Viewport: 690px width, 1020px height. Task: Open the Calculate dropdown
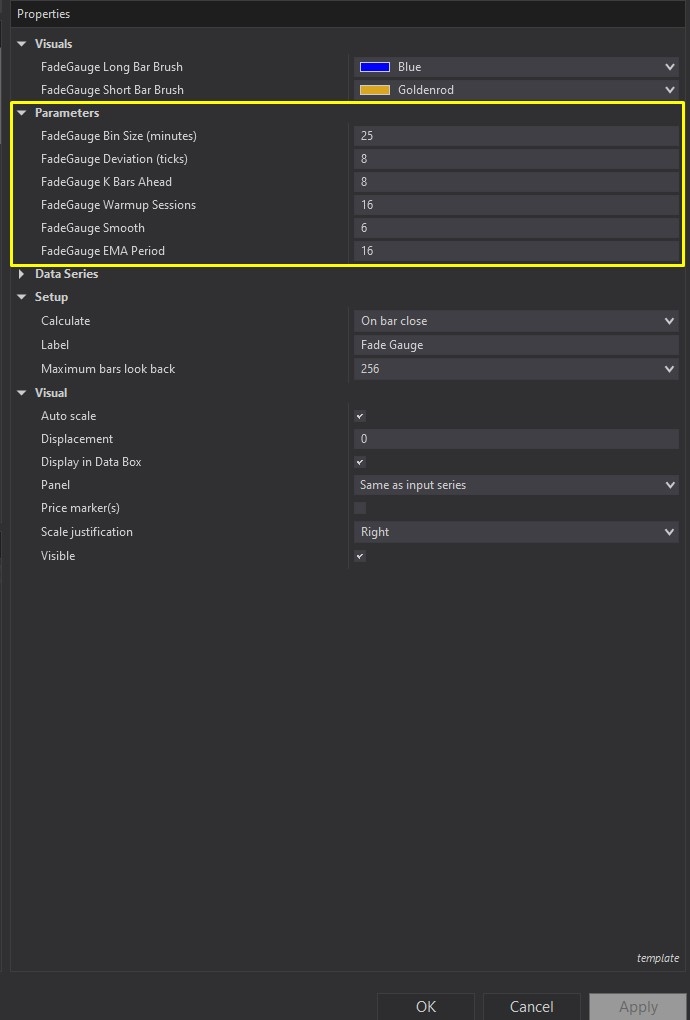coord(669,321)
